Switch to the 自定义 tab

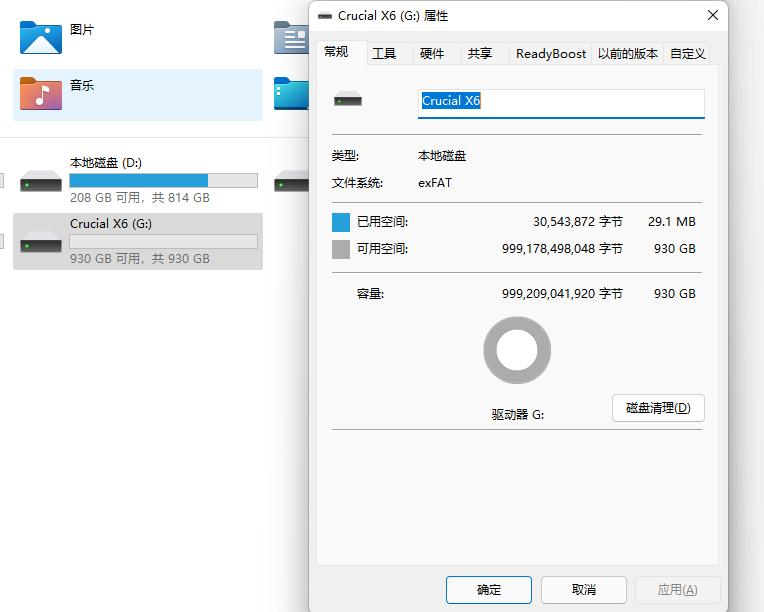point(688,54)
